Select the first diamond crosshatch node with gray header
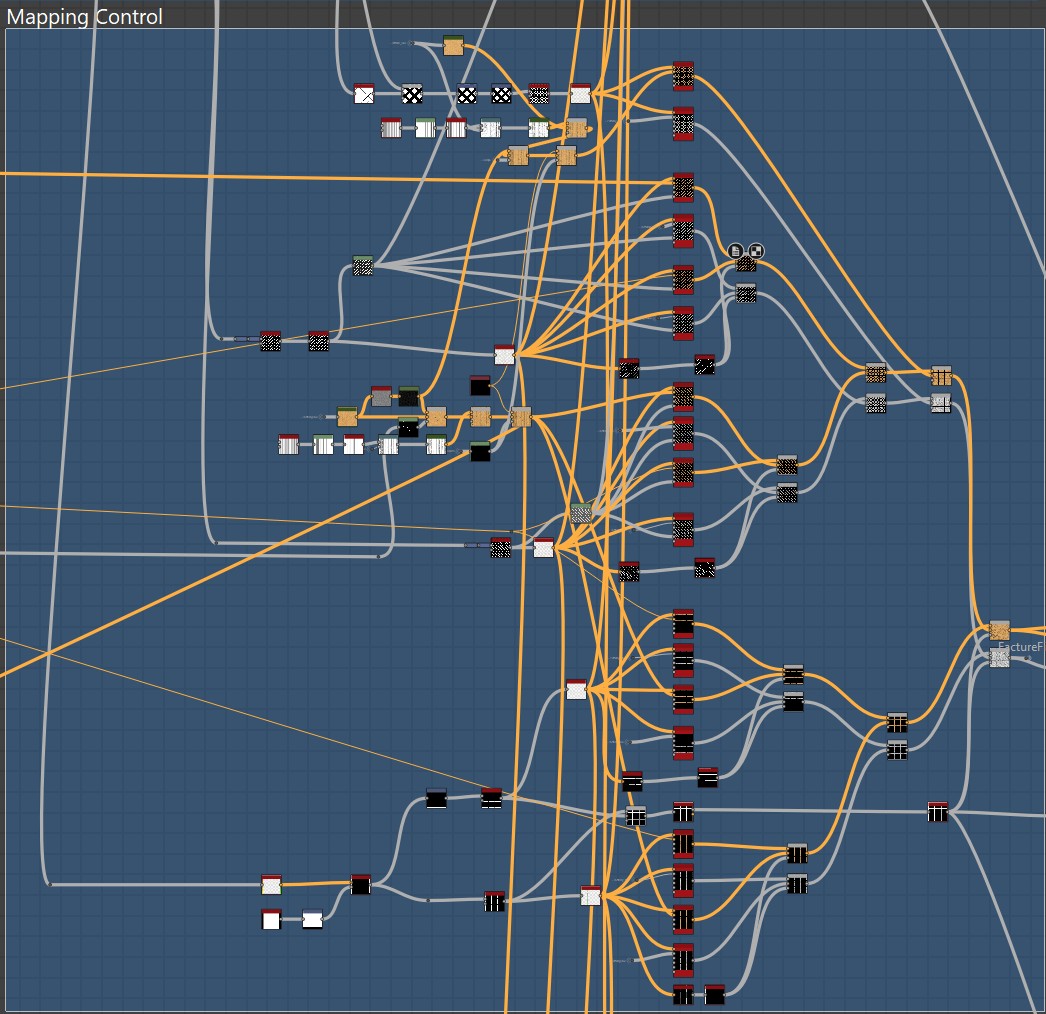1046x1014 pixels. click(x=412, y=94)
